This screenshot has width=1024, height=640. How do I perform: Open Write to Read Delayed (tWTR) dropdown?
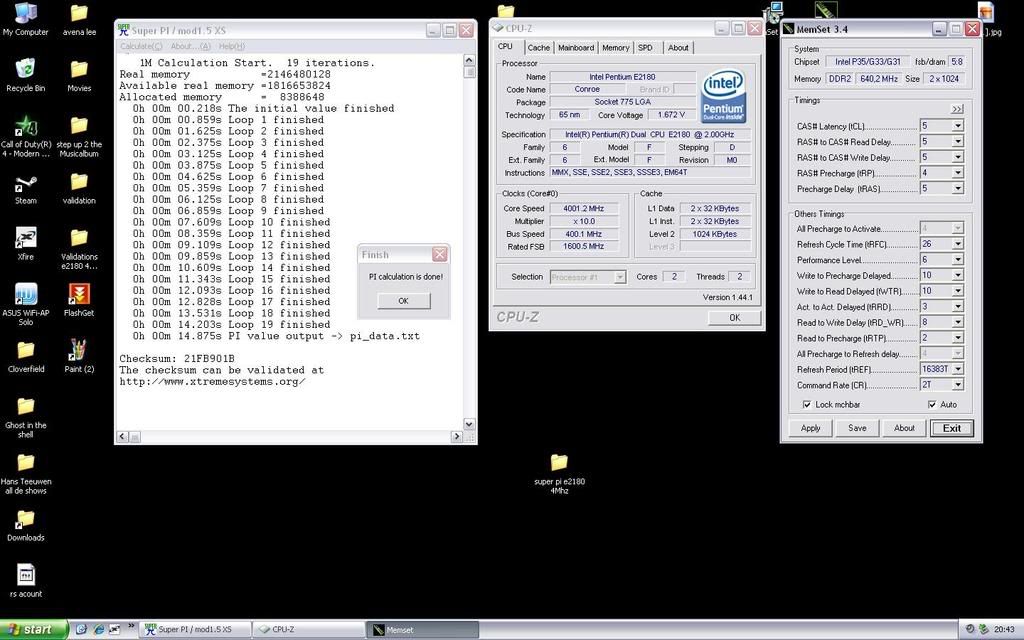(x=957, y=291)
